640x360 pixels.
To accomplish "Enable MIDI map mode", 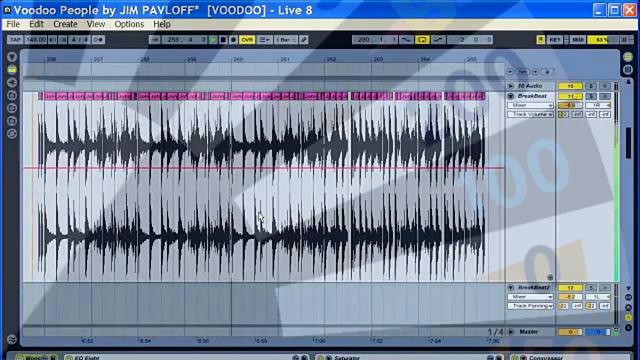I will pos(578,40).
